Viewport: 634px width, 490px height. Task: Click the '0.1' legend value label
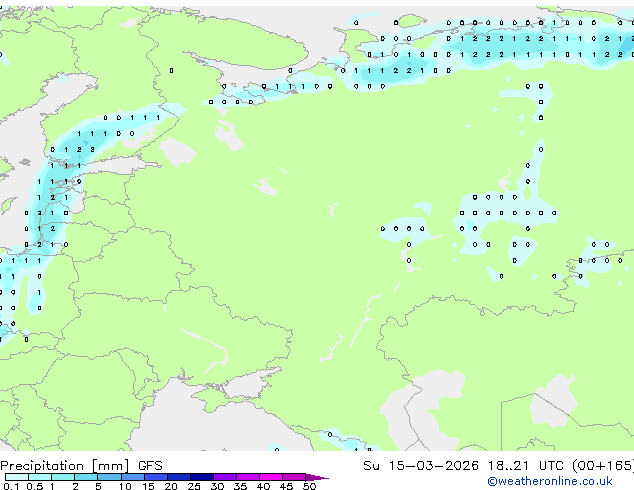[11, 486]
